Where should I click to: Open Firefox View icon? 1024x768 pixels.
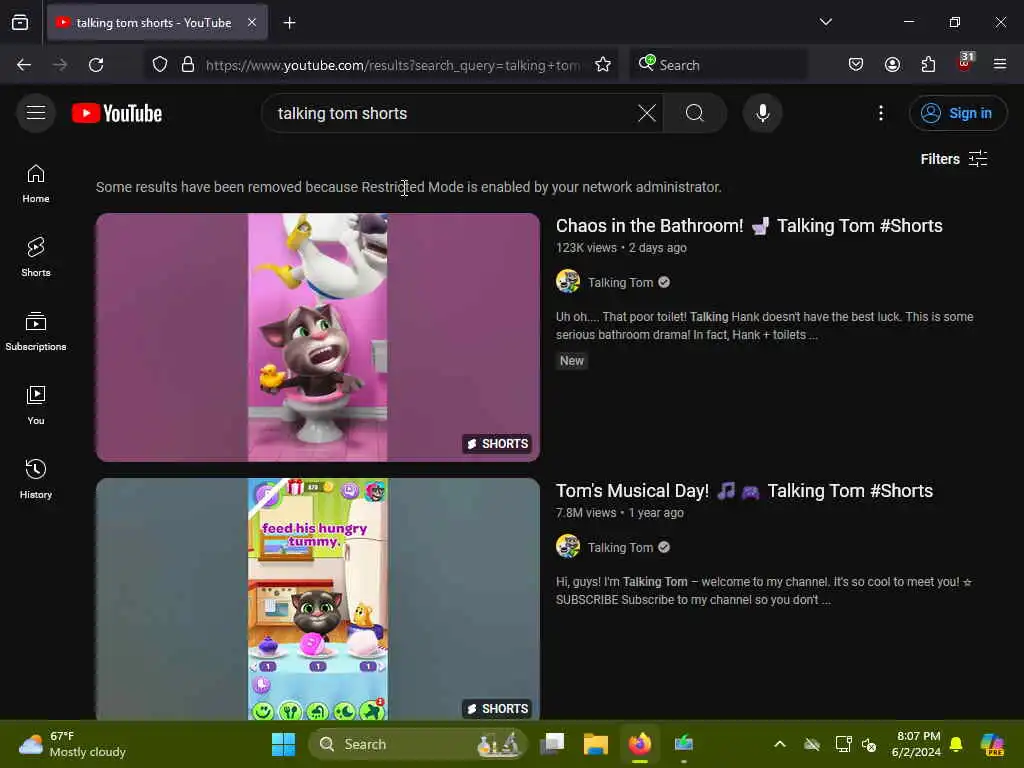pyautogui.click(x=20, y=22)
